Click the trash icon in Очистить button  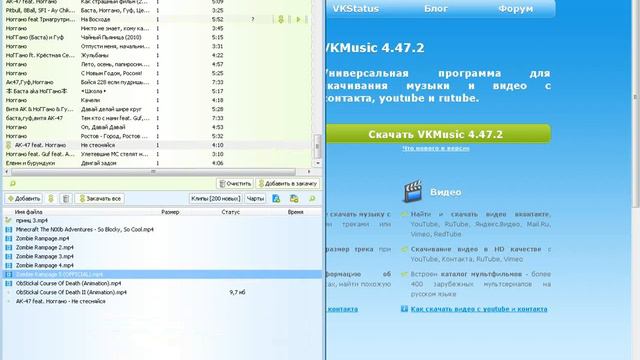pos(222,184)
